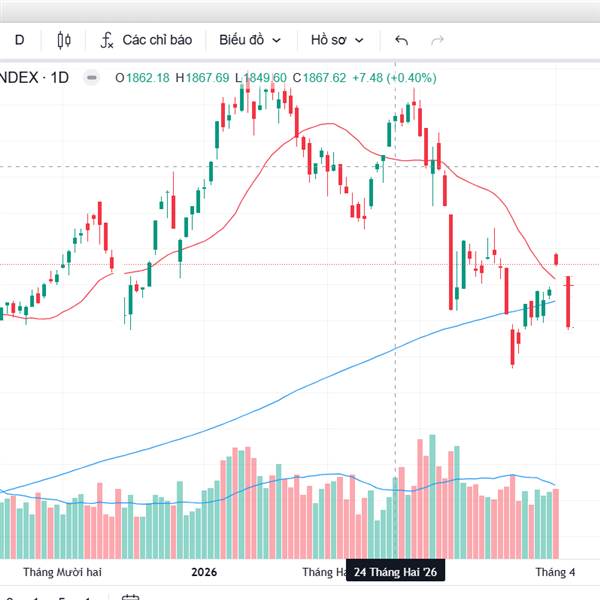Click the Tháng 4 time axis label
The width and height of the screenshot is (600, 600).
click(555, 572)
